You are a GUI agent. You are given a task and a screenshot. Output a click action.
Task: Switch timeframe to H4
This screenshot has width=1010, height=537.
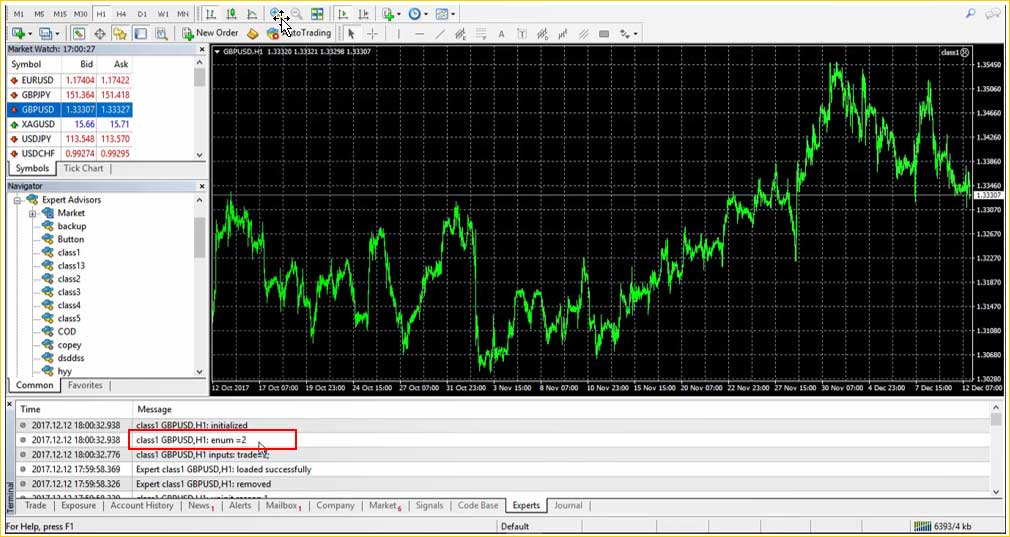click(x=121, y=14)
